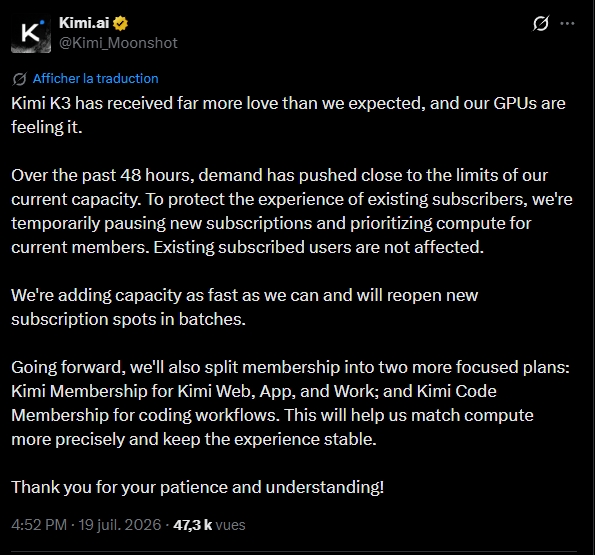Screen dimensions: 595x555
Task: Click the blue dot on the Kimi logo
Action: [x=42, y=23]
